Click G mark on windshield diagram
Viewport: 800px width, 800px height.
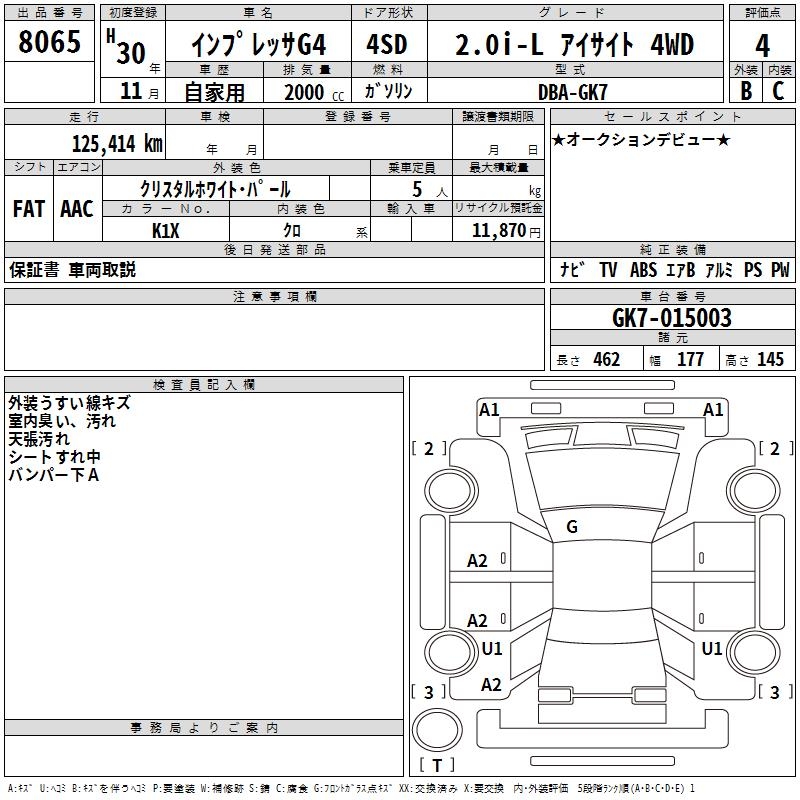(x=572, y=527)
